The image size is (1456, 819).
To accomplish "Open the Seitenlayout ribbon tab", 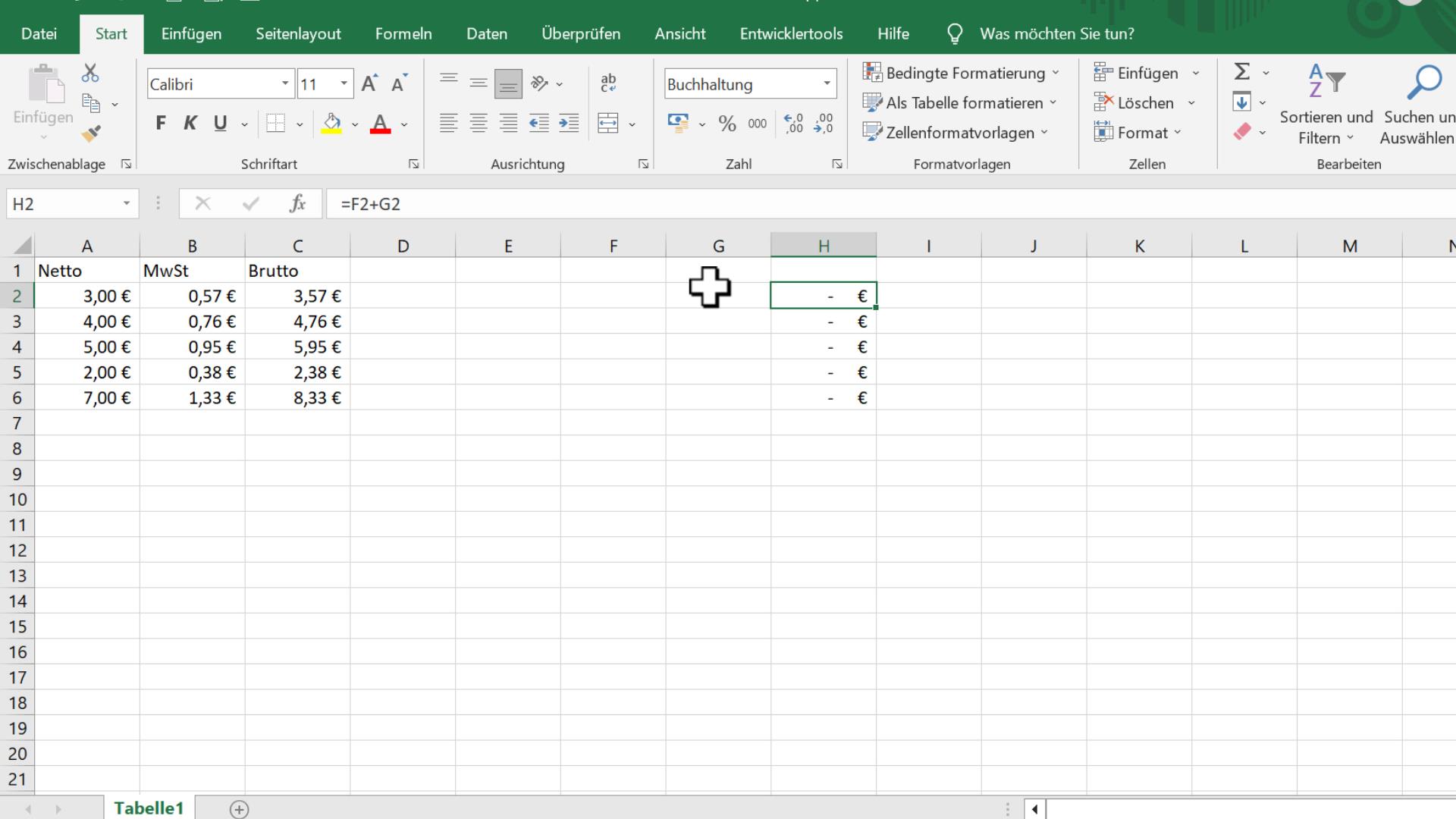I will click(298, 34).
